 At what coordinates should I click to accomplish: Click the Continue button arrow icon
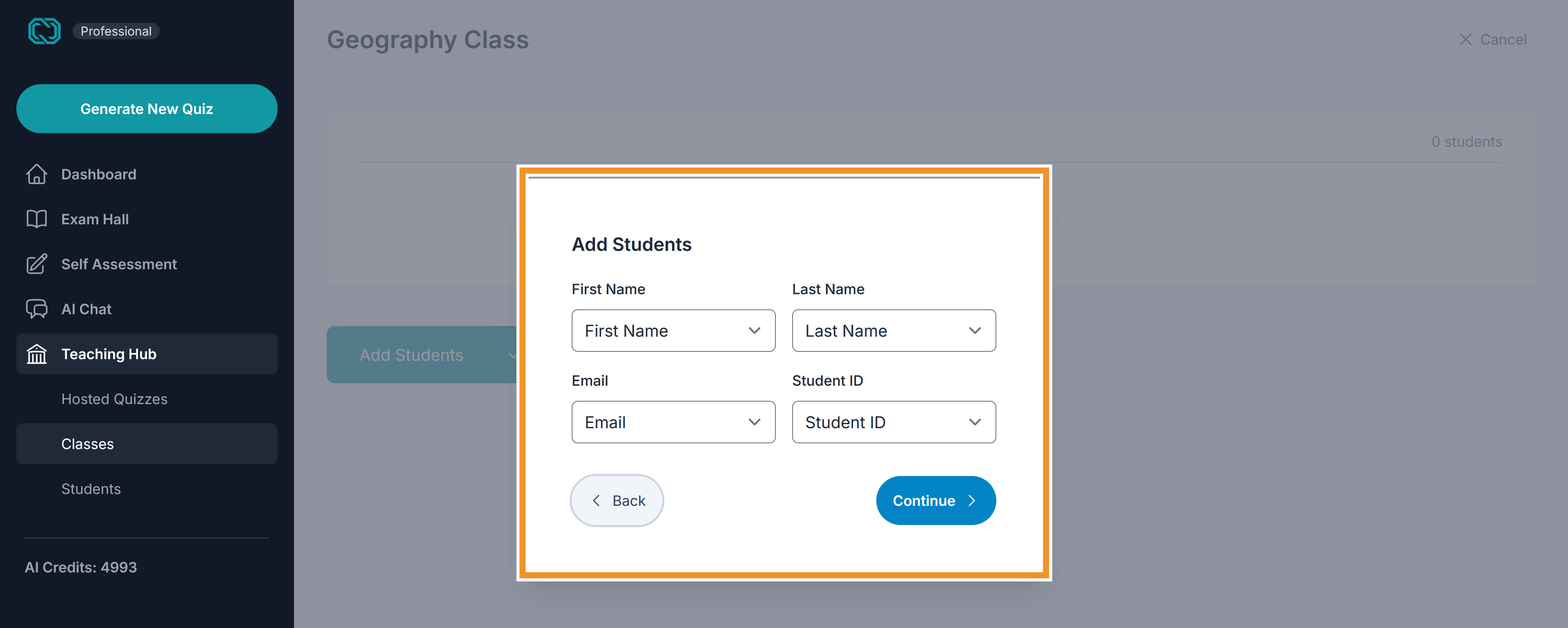point(971,501)
